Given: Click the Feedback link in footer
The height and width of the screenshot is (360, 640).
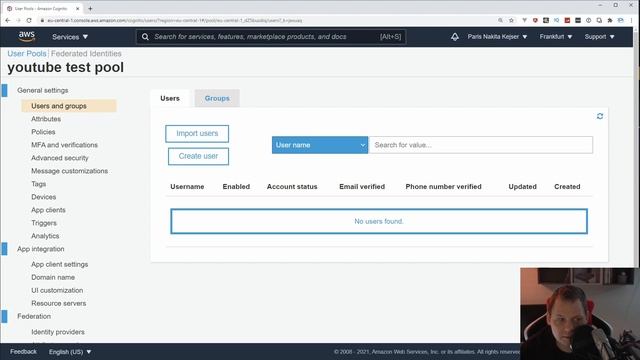Looking at the screenshot, I should (23, 351).
